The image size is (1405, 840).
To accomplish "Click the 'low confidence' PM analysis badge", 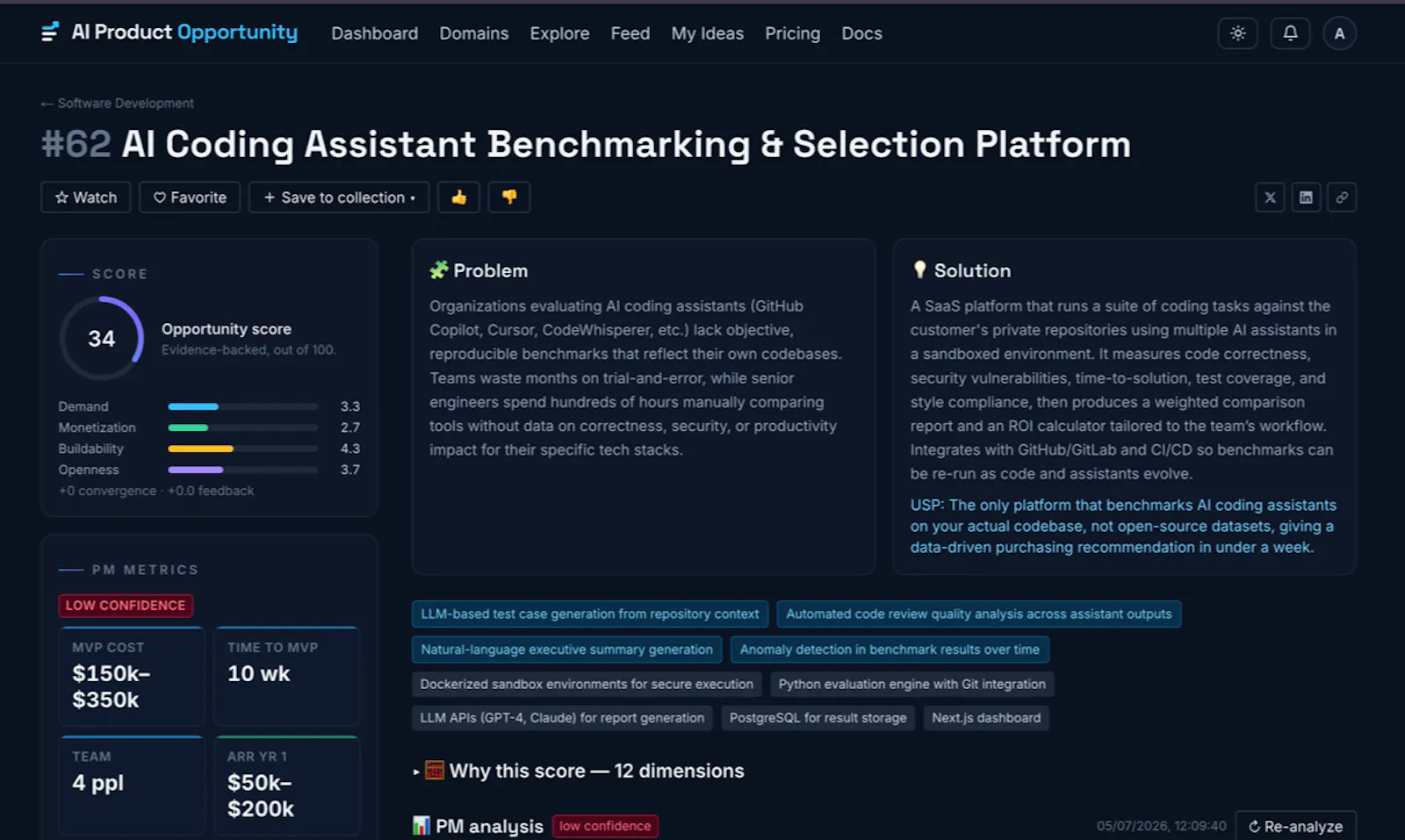I will [605, 826].
